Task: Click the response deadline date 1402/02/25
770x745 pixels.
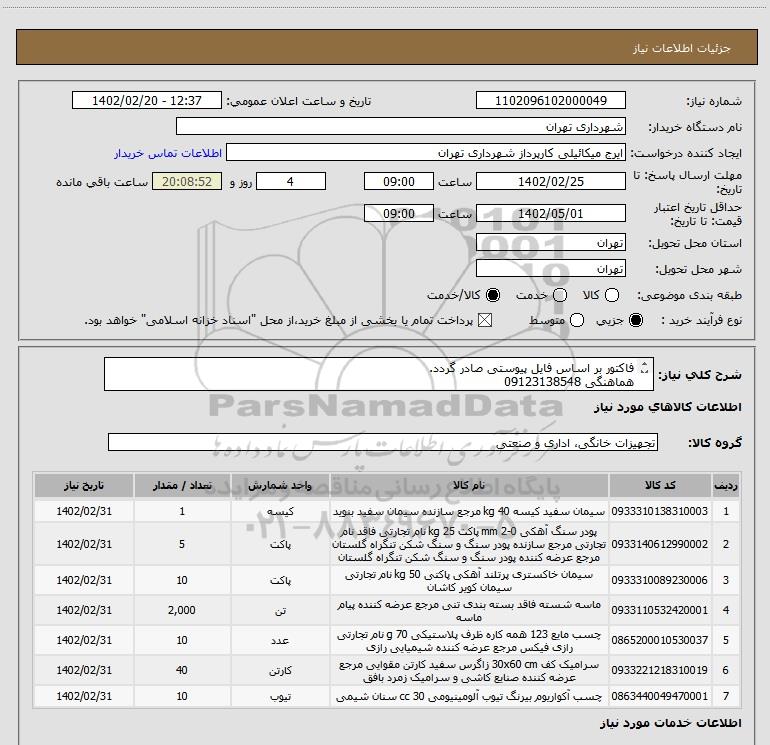Action: tap(550, 181)
